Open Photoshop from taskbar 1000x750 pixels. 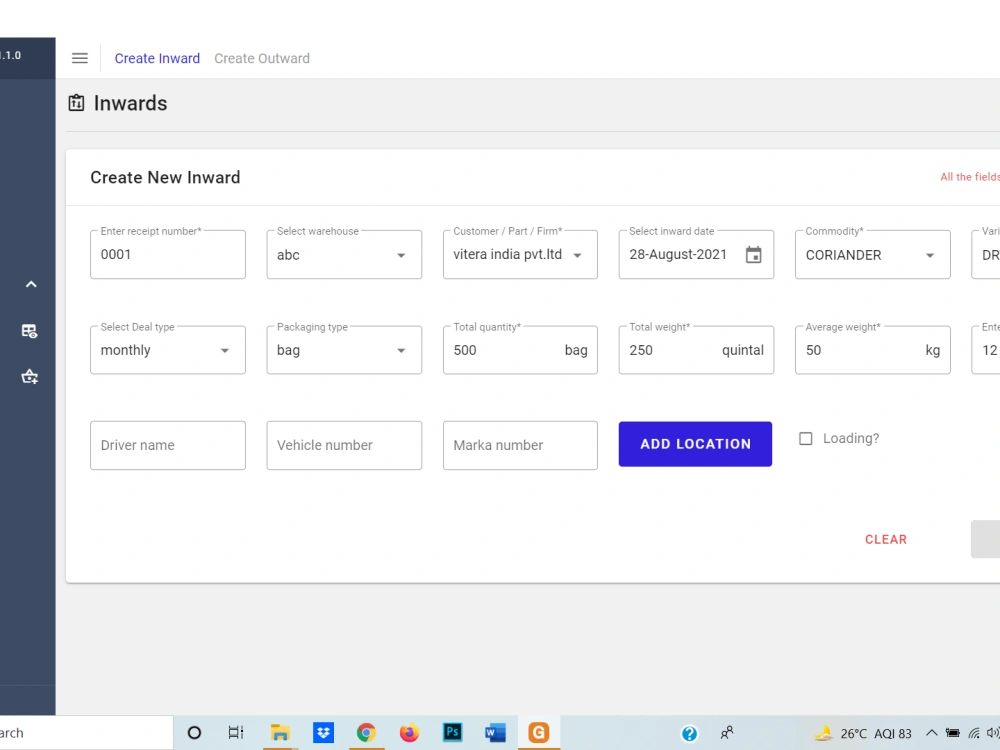(453, 732)
